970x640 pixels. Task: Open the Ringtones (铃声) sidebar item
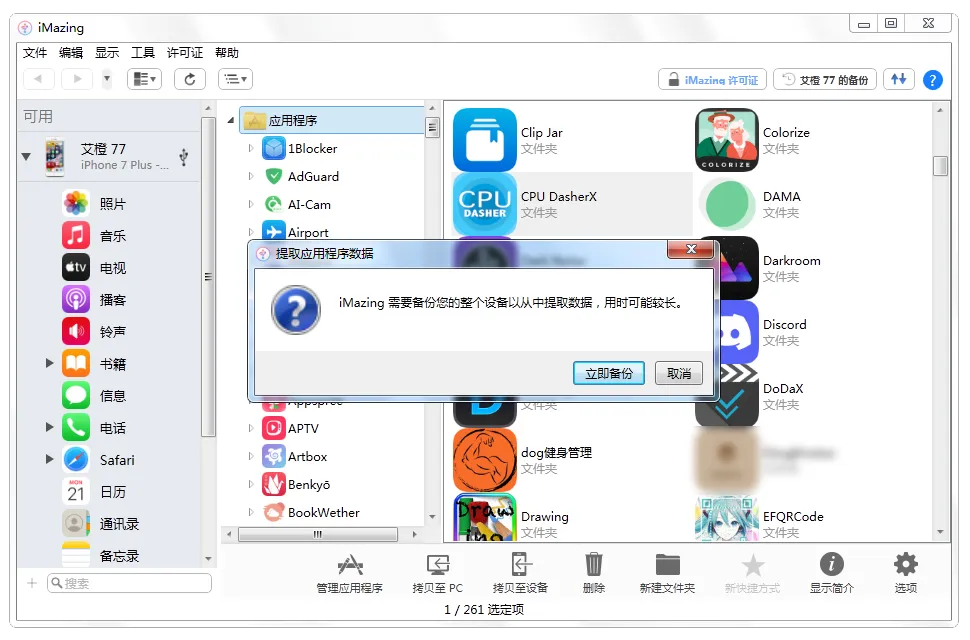(x=96, y=332)
